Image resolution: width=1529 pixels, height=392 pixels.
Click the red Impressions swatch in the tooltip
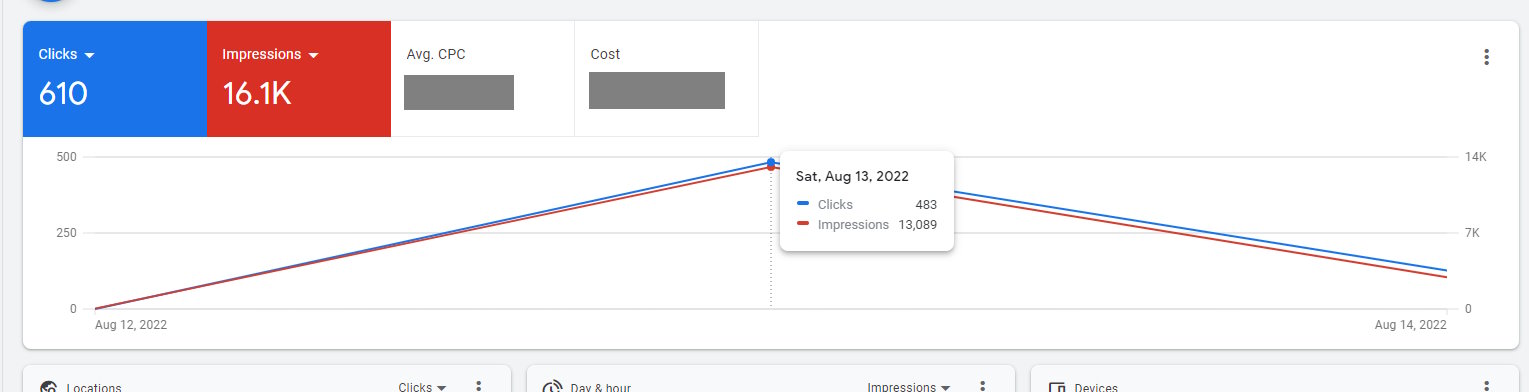pyautogui.click(x=803, y=225)
